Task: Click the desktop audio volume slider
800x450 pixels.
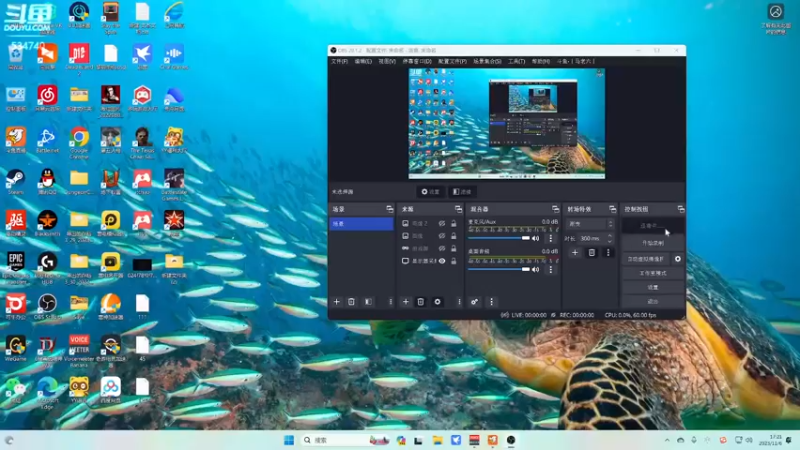Action: click(498, 269)
